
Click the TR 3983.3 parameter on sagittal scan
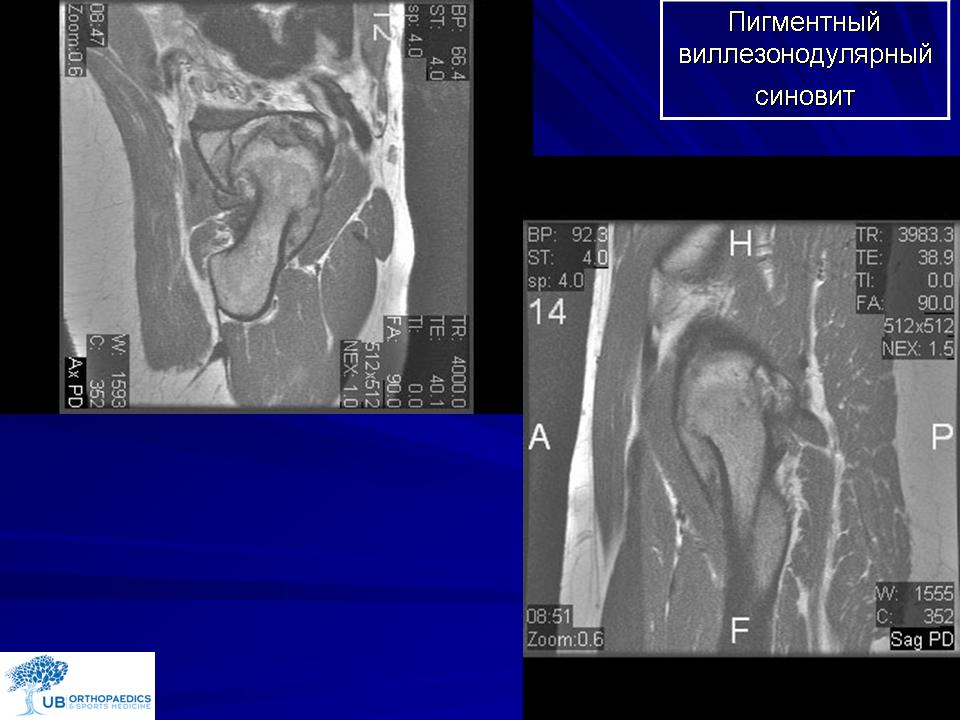pos(904,236)
